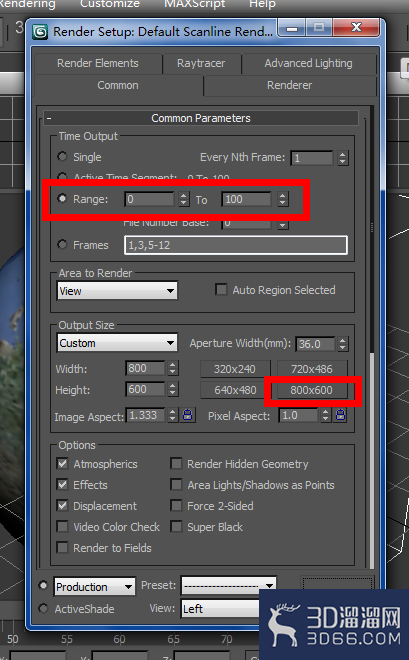Open the Output Size Custom dropdown
409x660 pixels.
point(117,343)
